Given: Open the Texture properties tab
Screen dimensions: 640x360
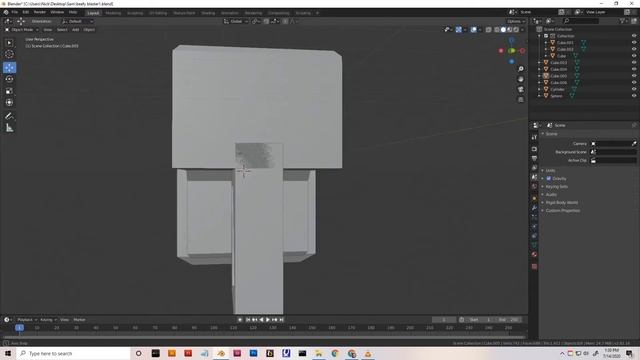Looking at the screenshot, I should (534, 267).
